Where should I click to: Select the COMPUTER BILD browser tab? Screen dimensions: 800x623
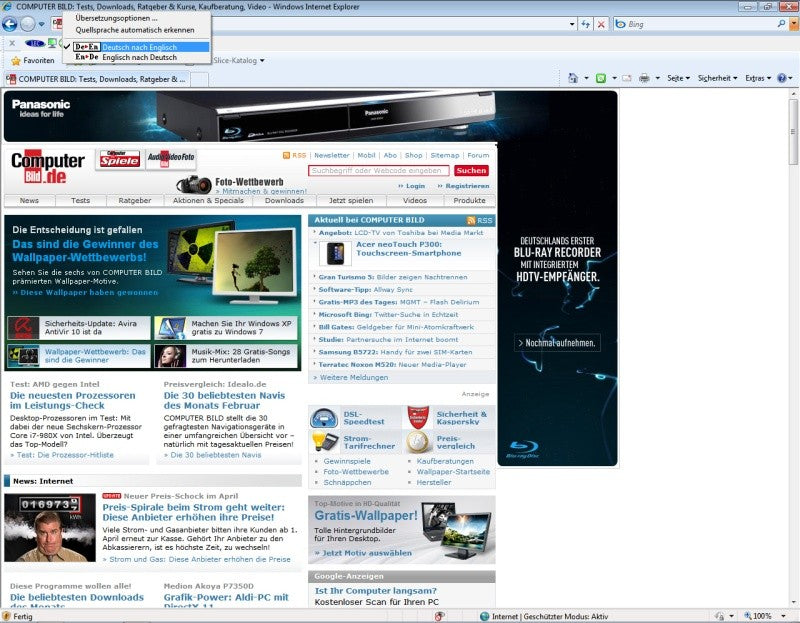tap(97, 79)
